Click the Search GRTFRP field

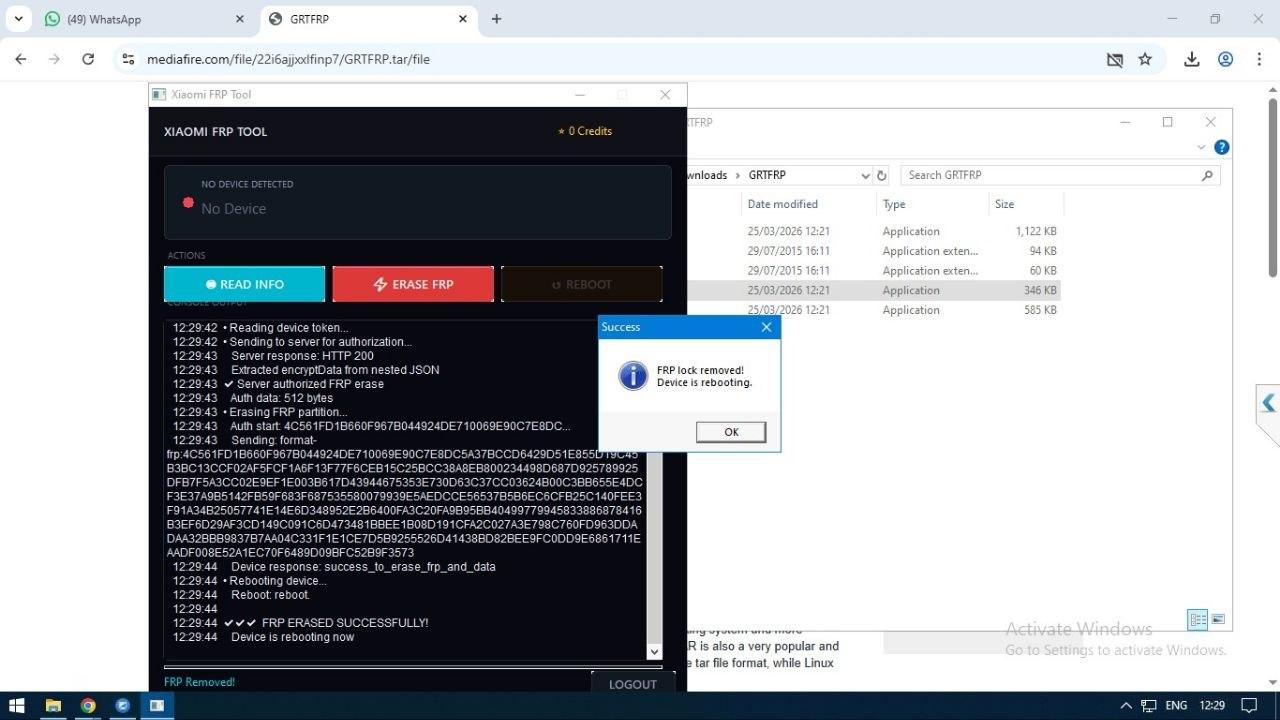[1050, 175]
